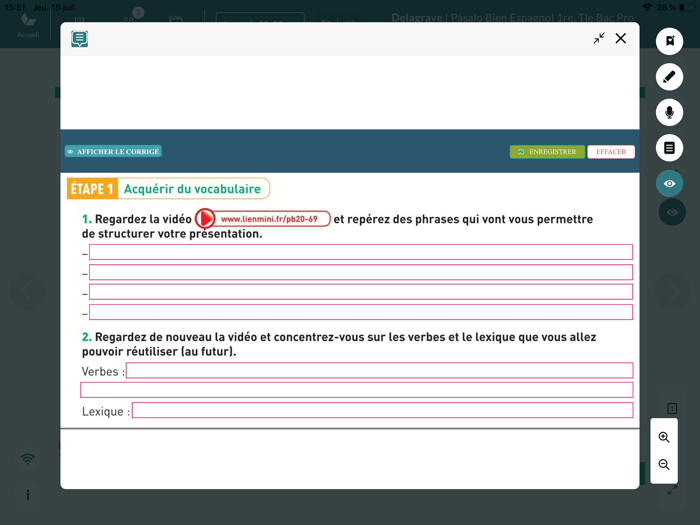Zoom in with the magnifier plus icon
Viewport: 700px width, 525px height.
coord(664,437)
